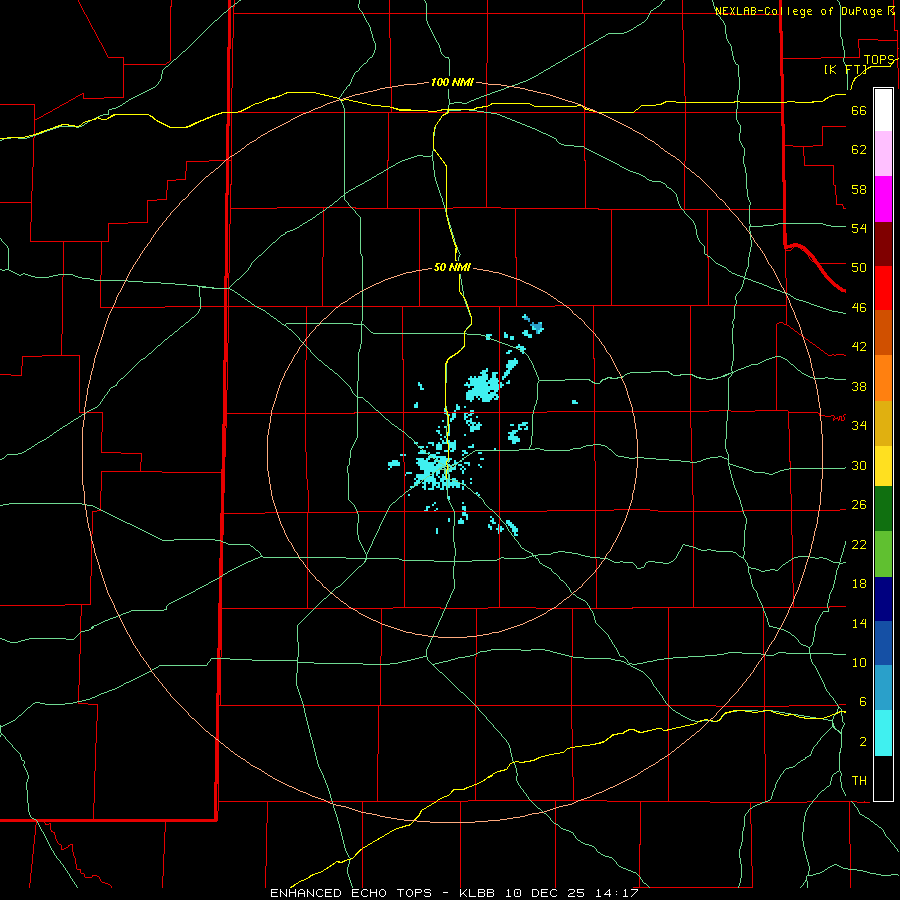Click the "38" legend value
Viewport: 900px width, 900px height.
coord(859,386)
